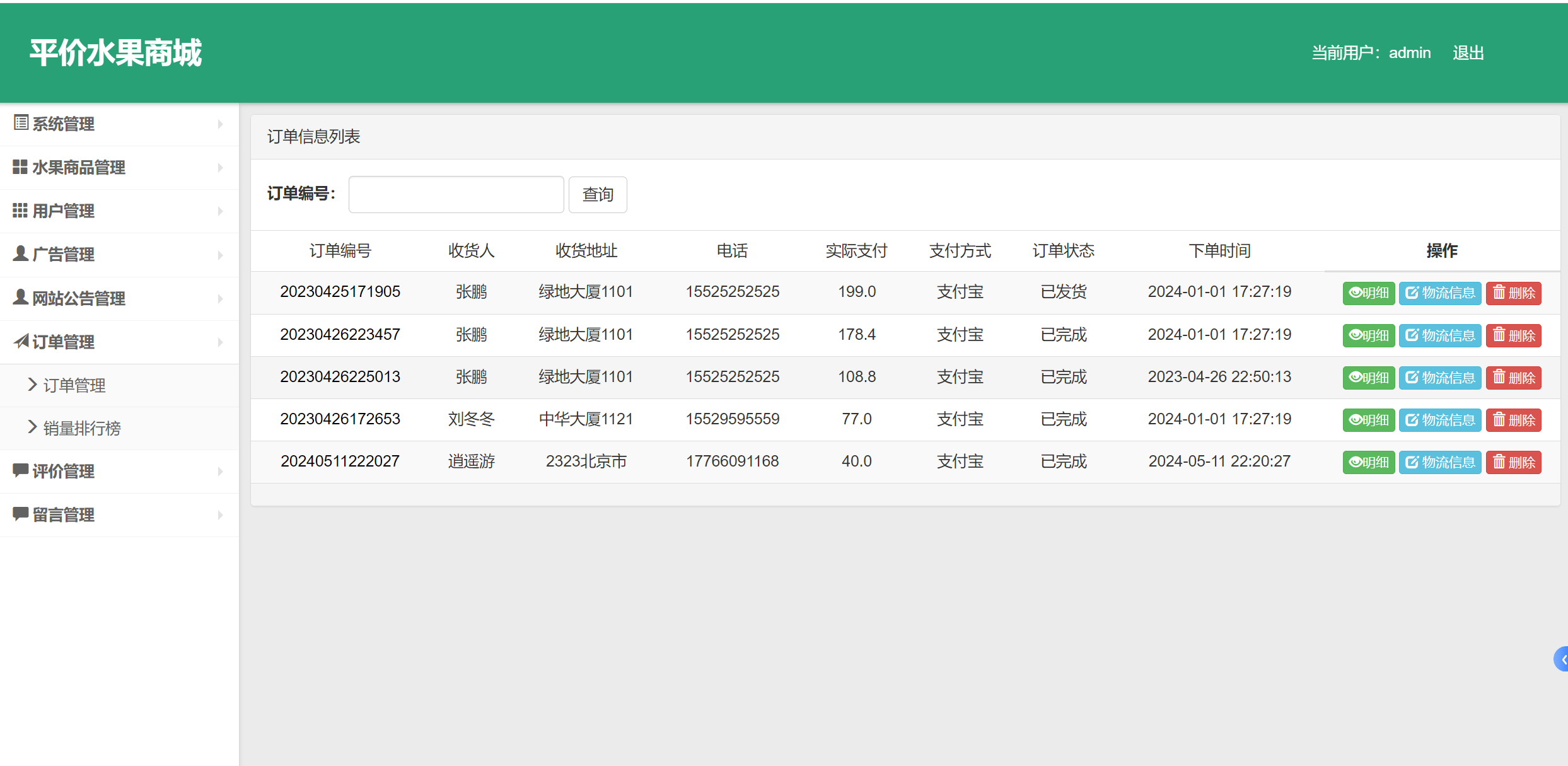View 明细 for order 20230426172653
1568x766 pixels.
[1368, 421]
